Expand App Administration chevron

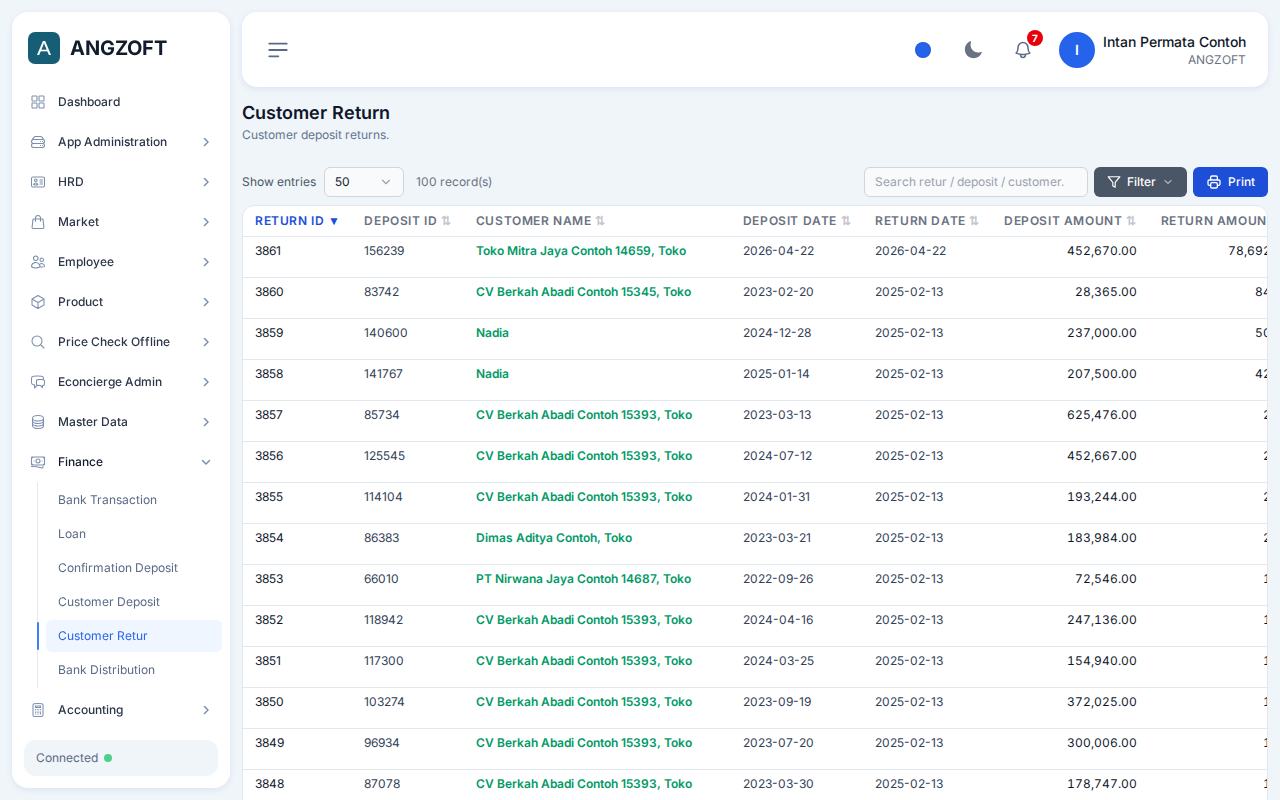pos(206,142)
